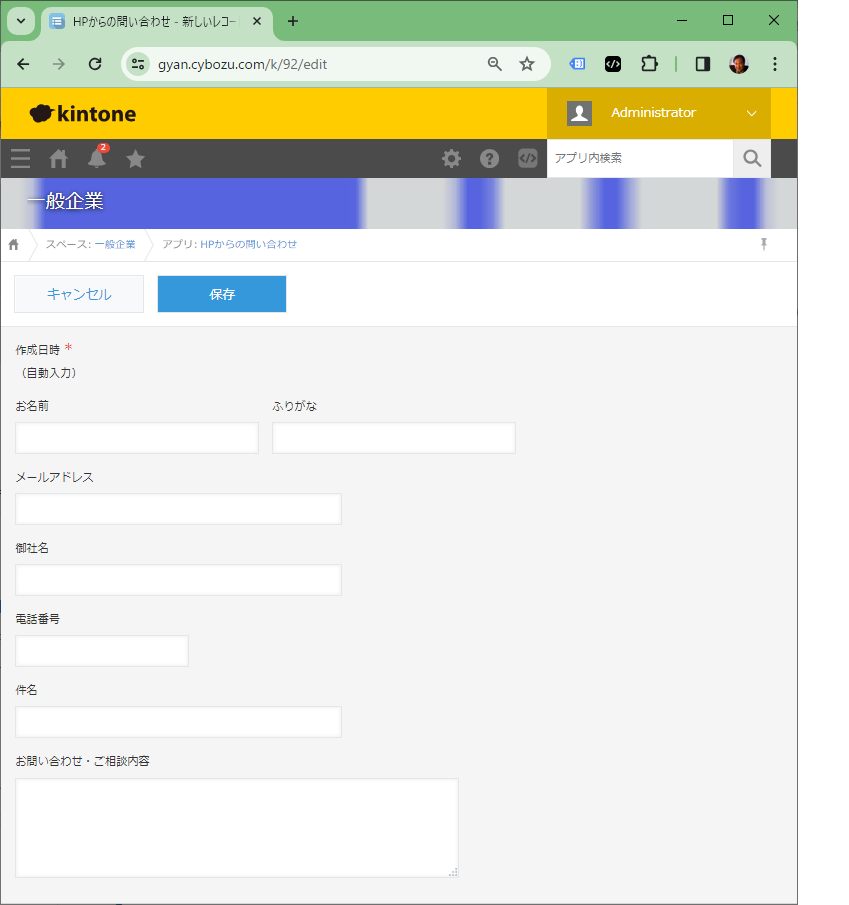
Task: Click the blue extension icon in Chrome toolbar
Action: point(578,64)
